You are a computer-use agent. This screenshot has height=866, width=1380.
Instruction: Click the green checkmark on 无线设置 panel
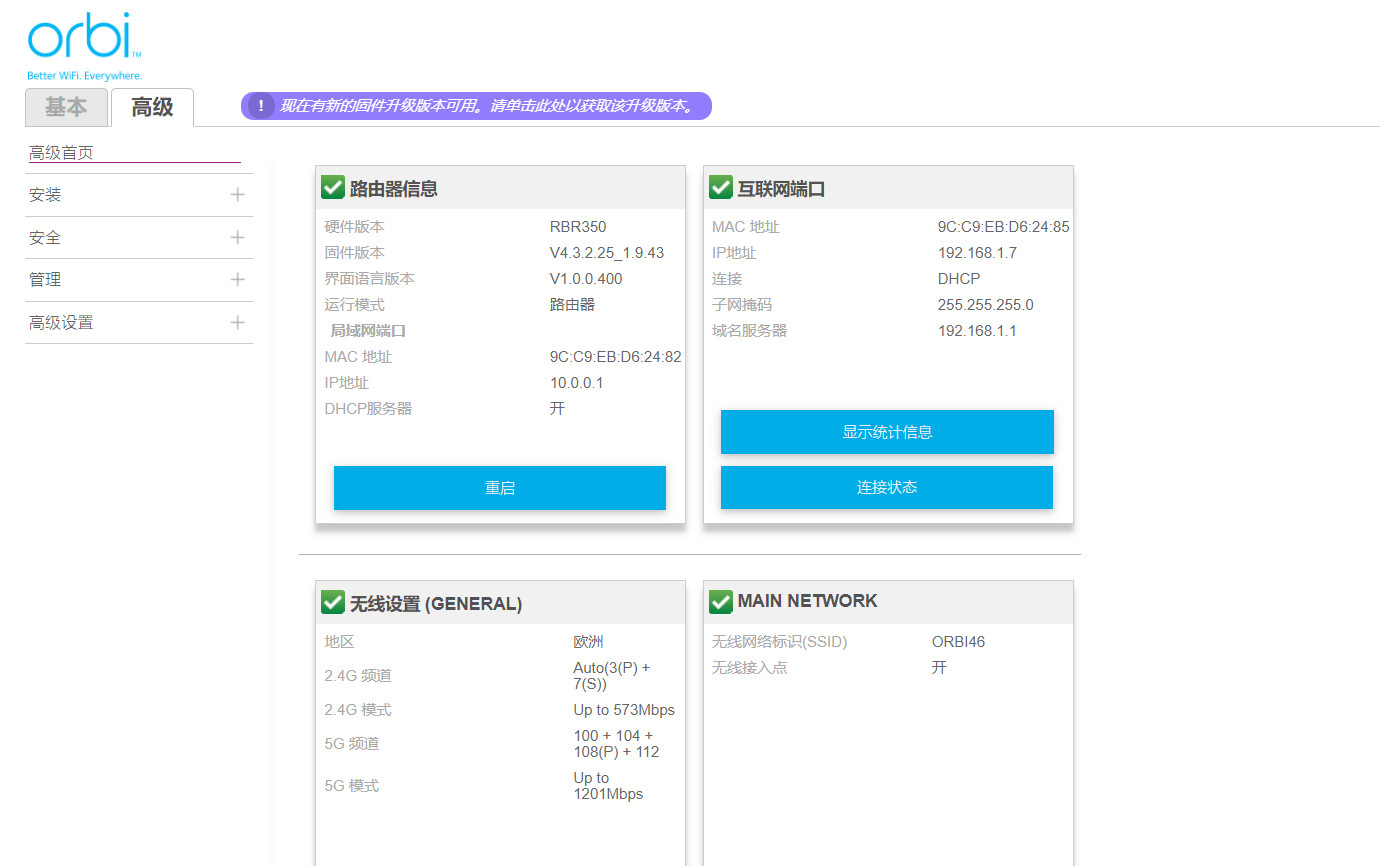[x=333, y=601]
